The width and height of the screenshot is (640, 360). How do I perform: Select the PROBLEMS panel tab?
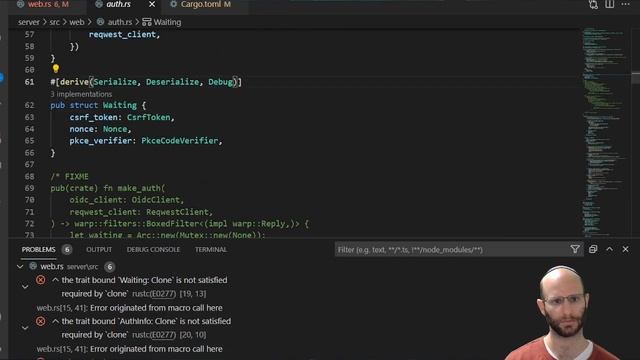pos(38,249)
